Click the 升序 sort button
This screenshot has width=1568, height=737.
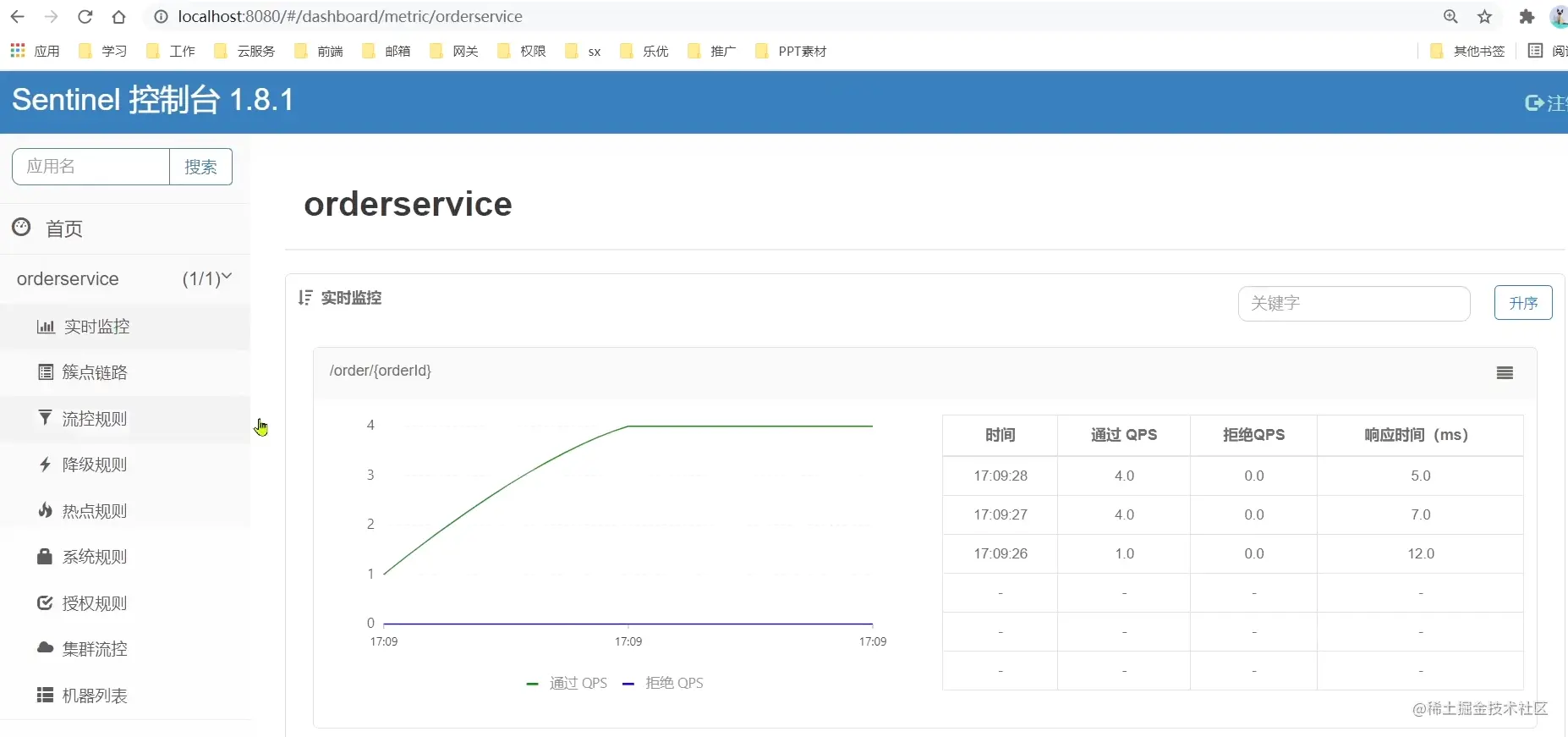tap(1523, 303)
